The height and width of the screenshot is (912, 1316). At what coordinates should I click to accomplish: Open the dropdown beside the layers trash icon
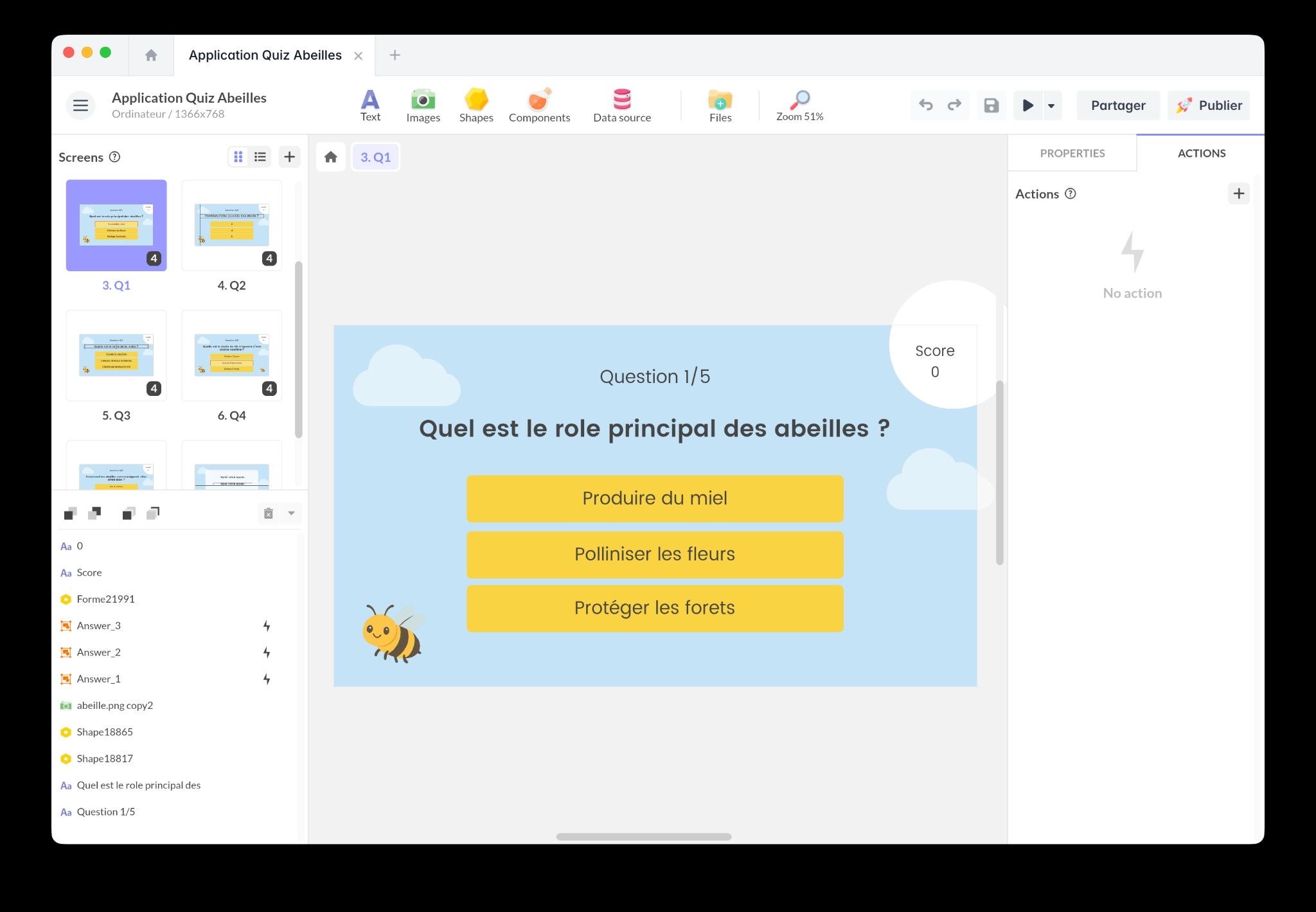coord(291,513)
